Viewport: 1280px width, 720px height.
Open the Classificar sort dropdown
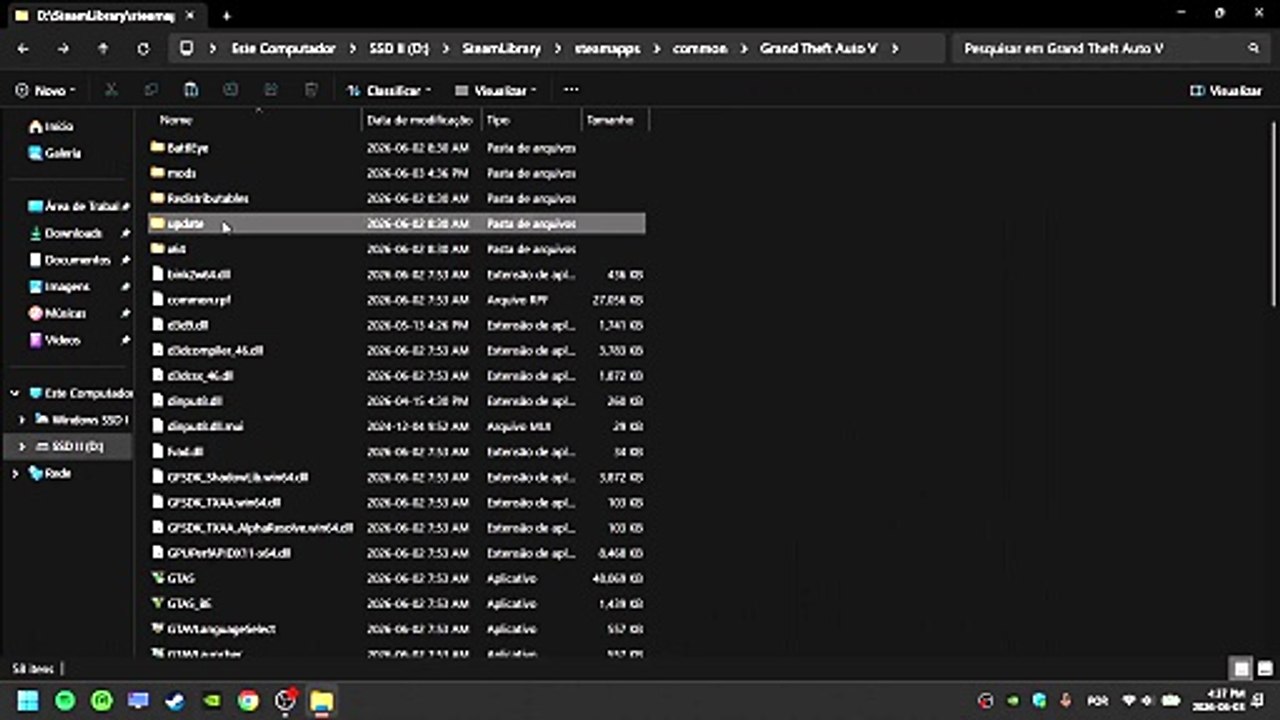pos(389,90)
